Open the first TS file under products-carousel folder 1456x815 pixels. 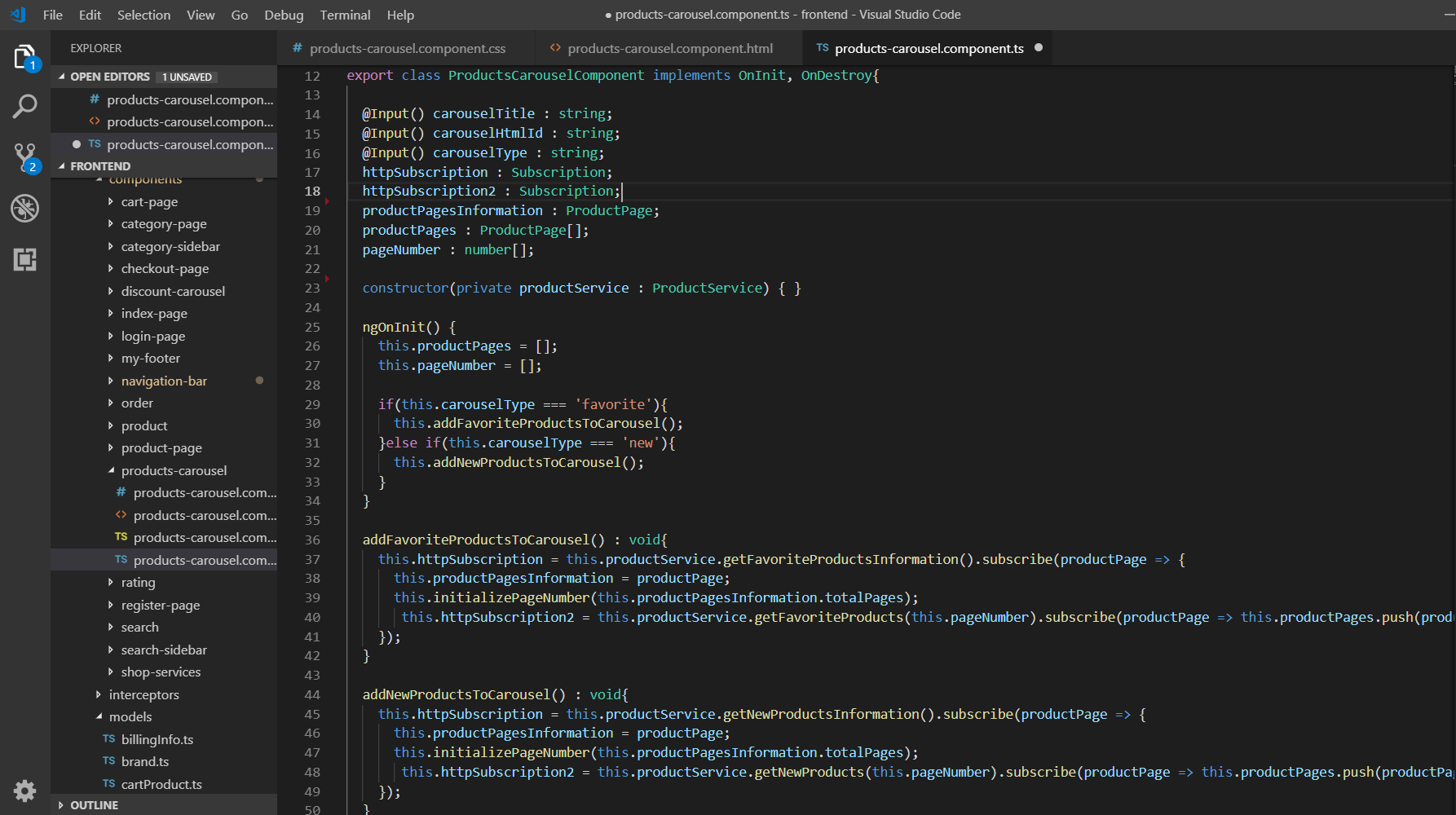[x=164, y=538]
